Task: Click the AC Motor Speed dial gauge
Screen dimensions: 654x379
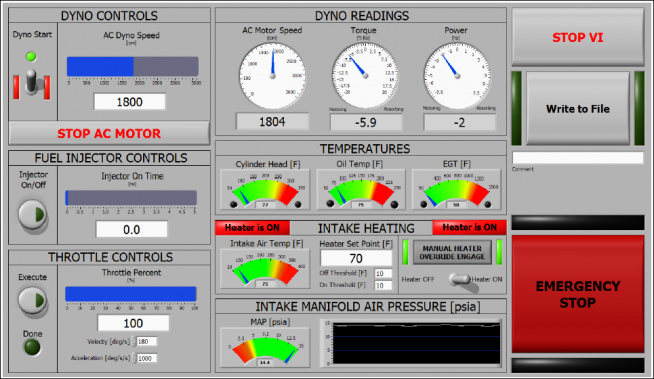Action: click(272, 76)
